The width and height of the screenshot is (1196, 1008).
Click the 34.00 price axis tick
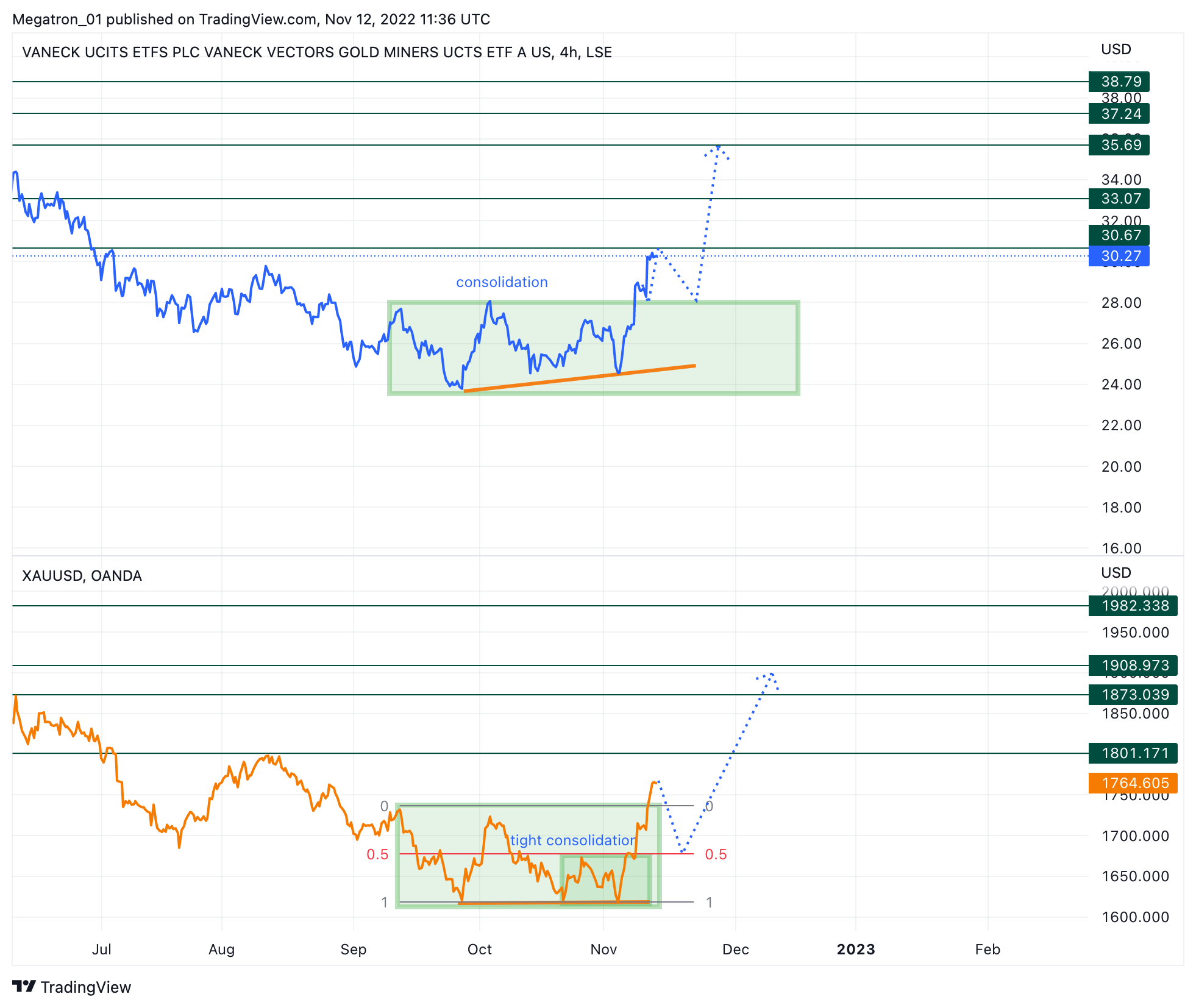tap(1122, 180)
